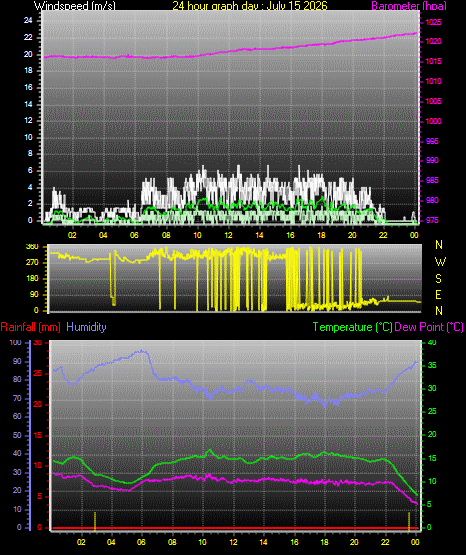This screenshot has height=555, width=466.
Task: Click the 270 wind direction scale value
Action: click(32, 263)
